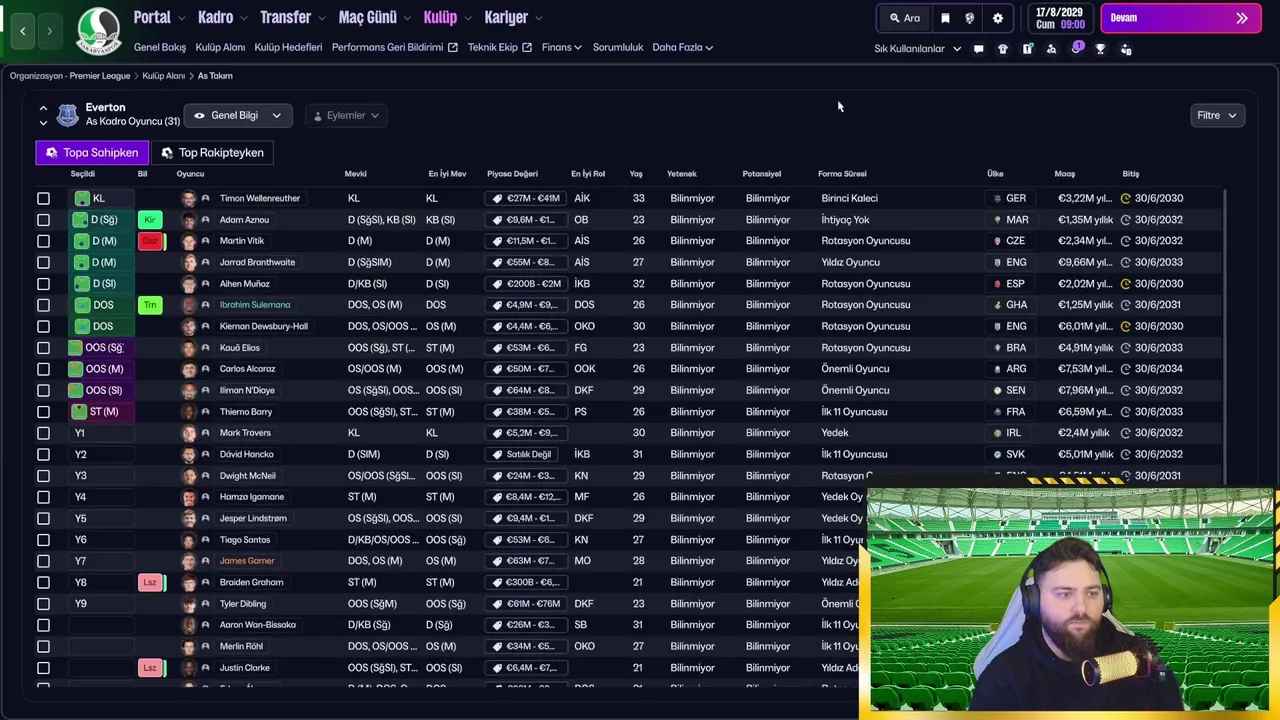The width and height of the screenshot is (1280, 720).
Task: Click the ST (M) position pitch icon
Action: (x=80, y=411)
